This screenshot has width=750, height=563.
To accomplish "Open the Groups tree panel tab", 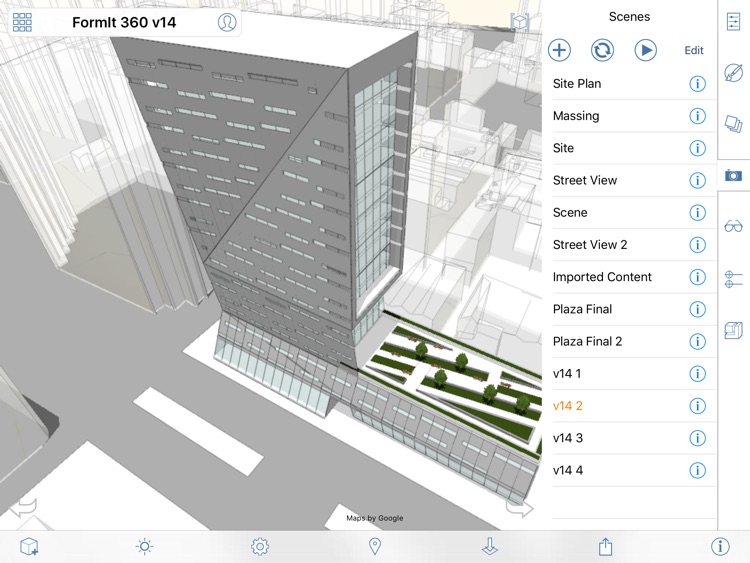I will (x=733, y=330).
